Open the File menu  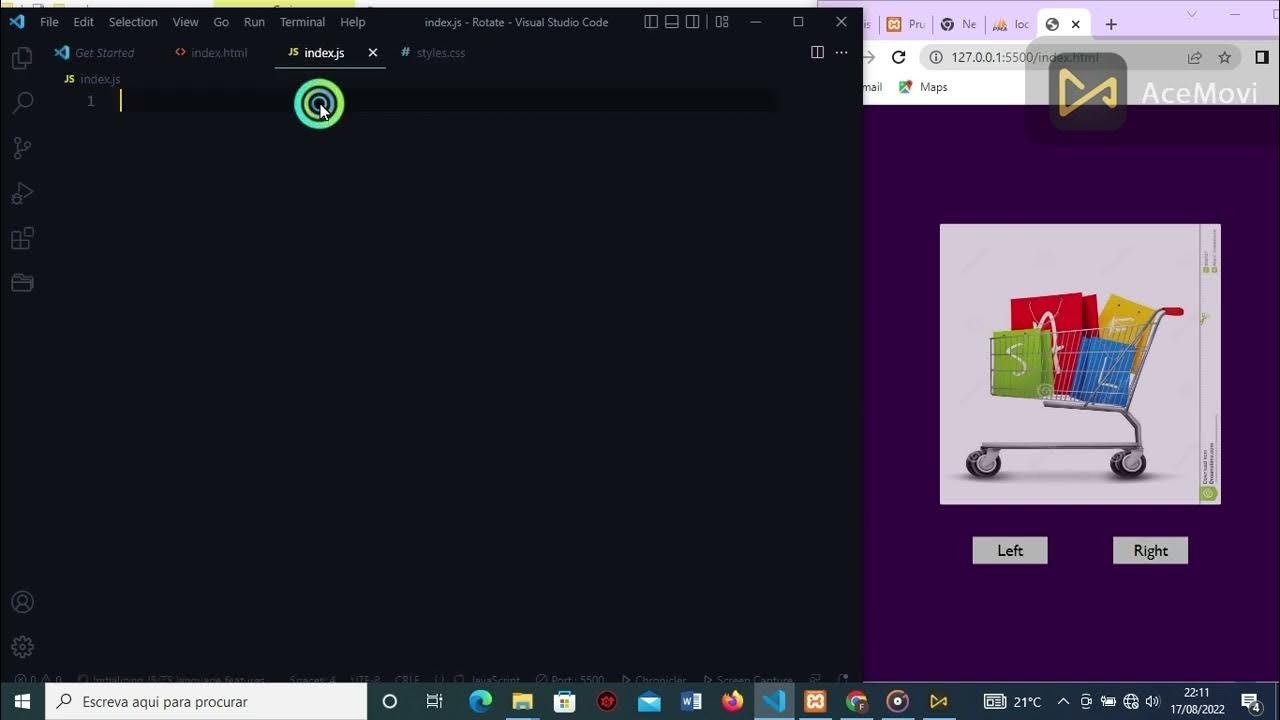[49, 22]
